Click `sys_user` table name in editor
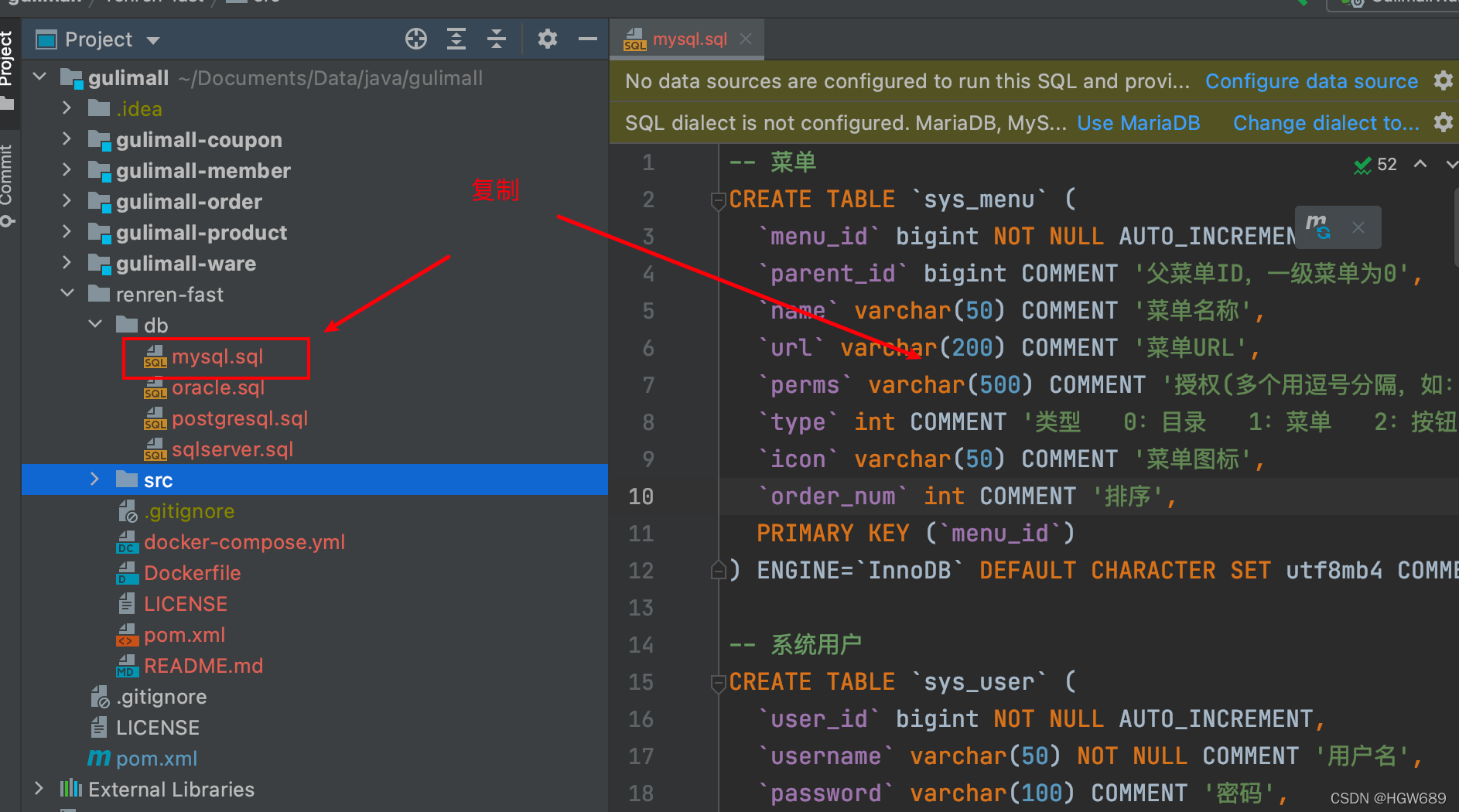This screenshot has height=812, width=1459. (x=979, y=682)
